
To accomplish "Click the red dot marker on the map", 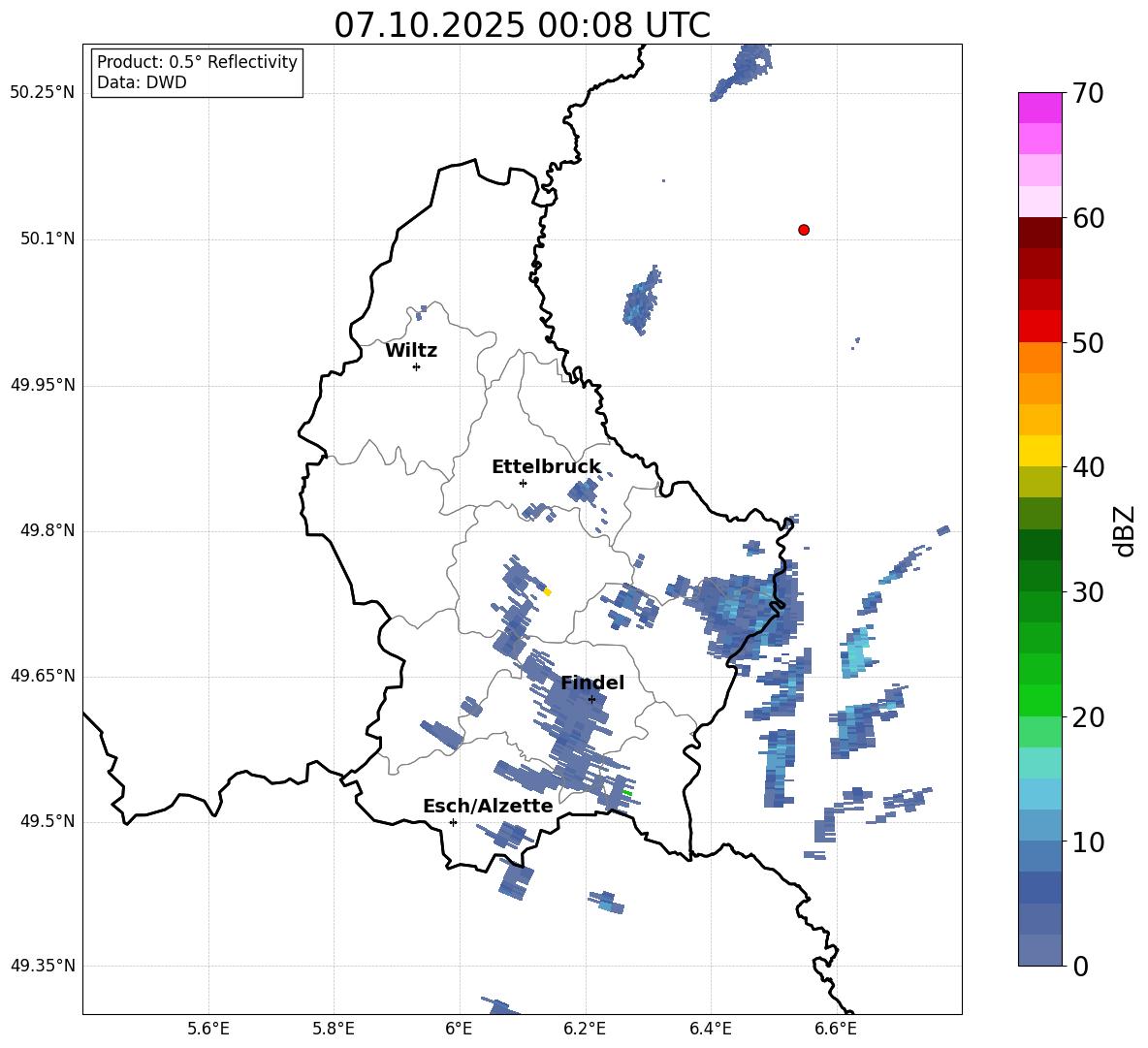I will [x=803, y=230].
